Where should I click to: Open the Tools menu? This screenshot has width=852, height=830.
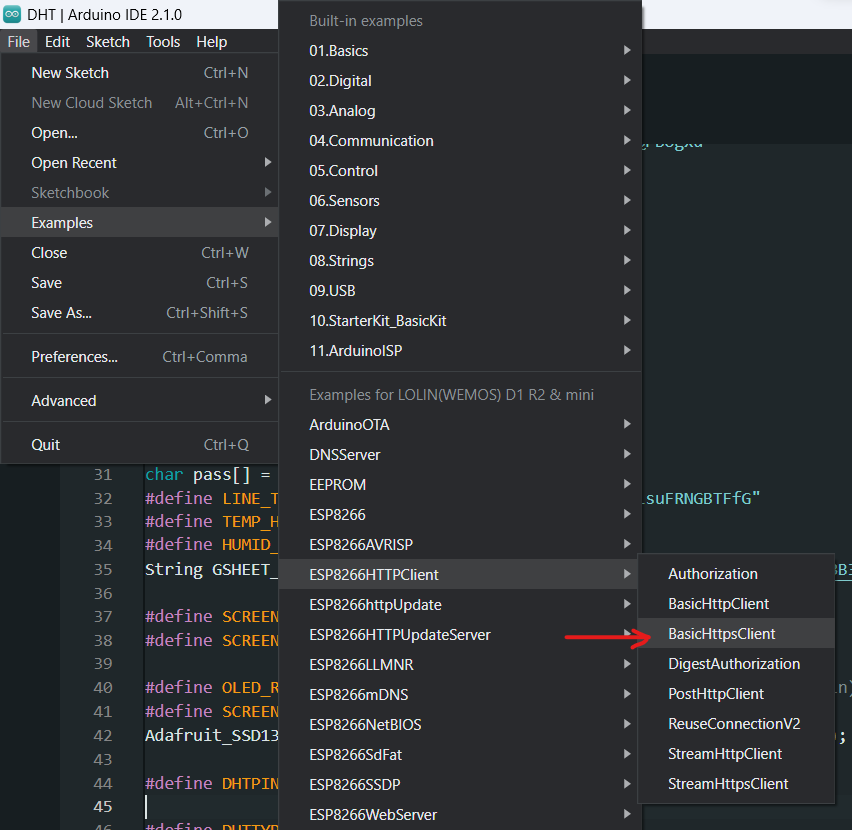coord(163,42)
